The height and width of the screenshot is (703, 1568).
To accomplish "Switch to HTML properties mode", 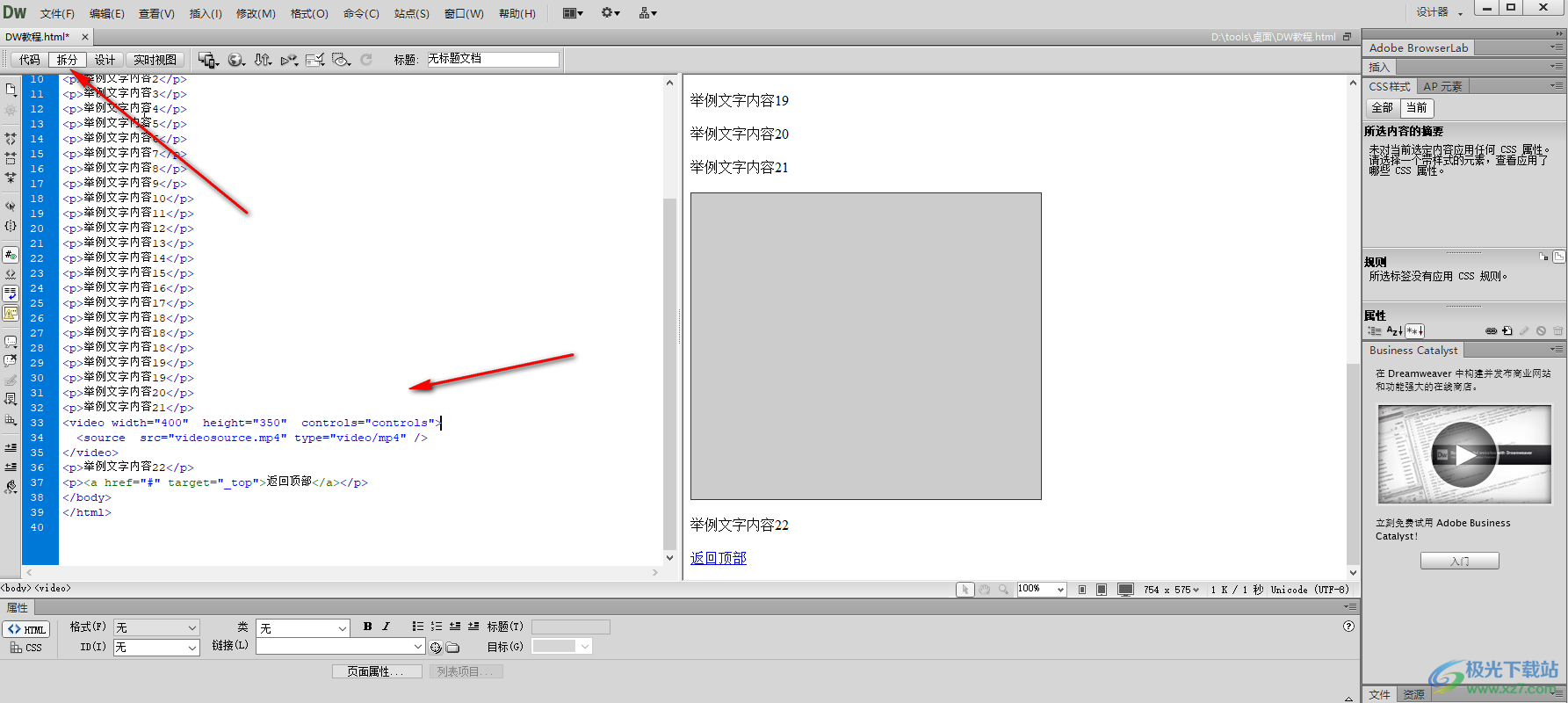I will click(27, 629).
